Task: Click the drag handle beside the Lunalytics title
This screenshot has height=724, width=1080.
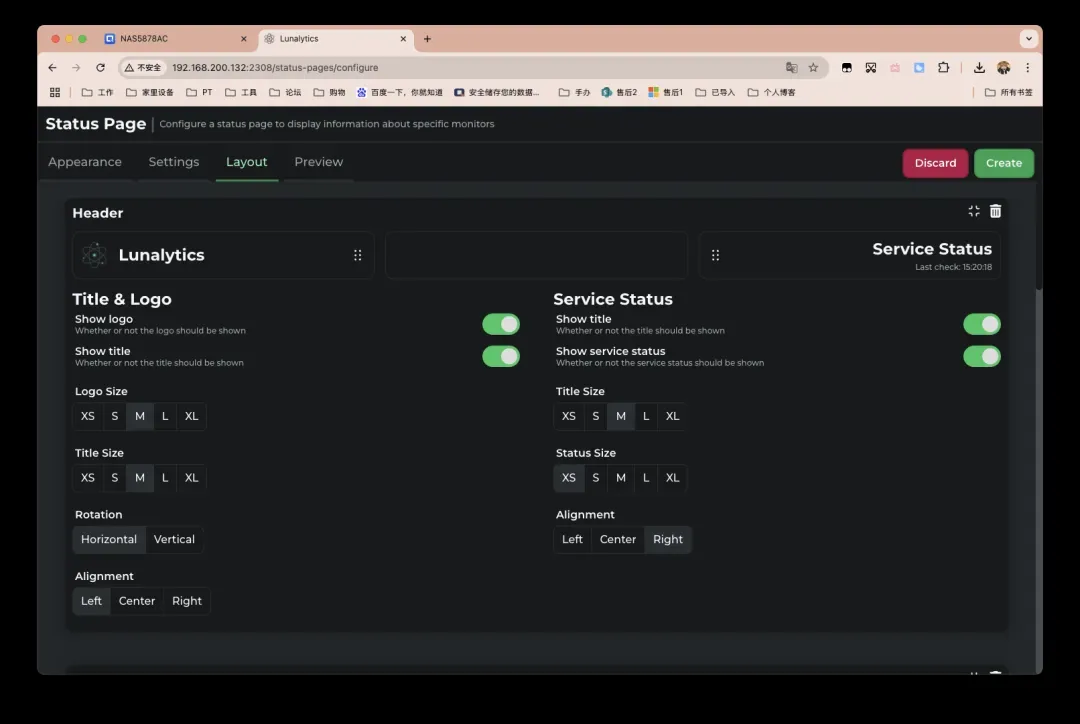Action: [358, 255]
